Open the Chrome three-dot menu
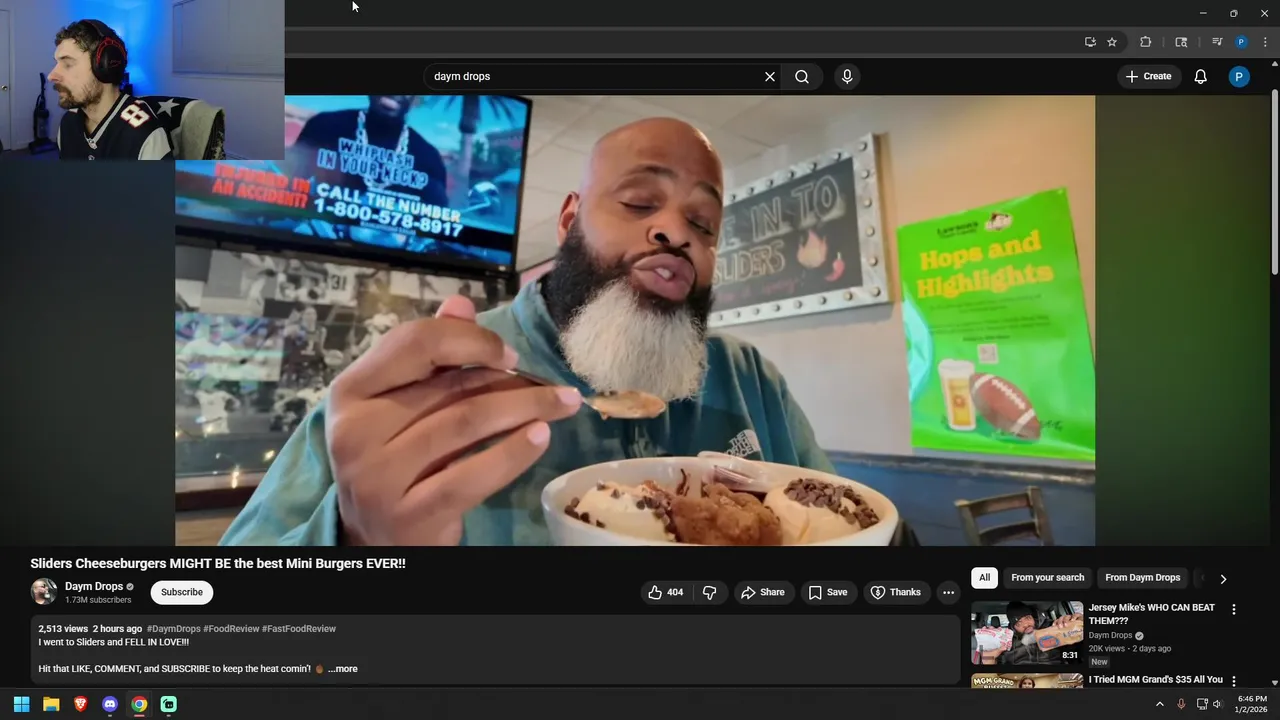This screenshot has width=1280, height=720. click(1265, 42)
